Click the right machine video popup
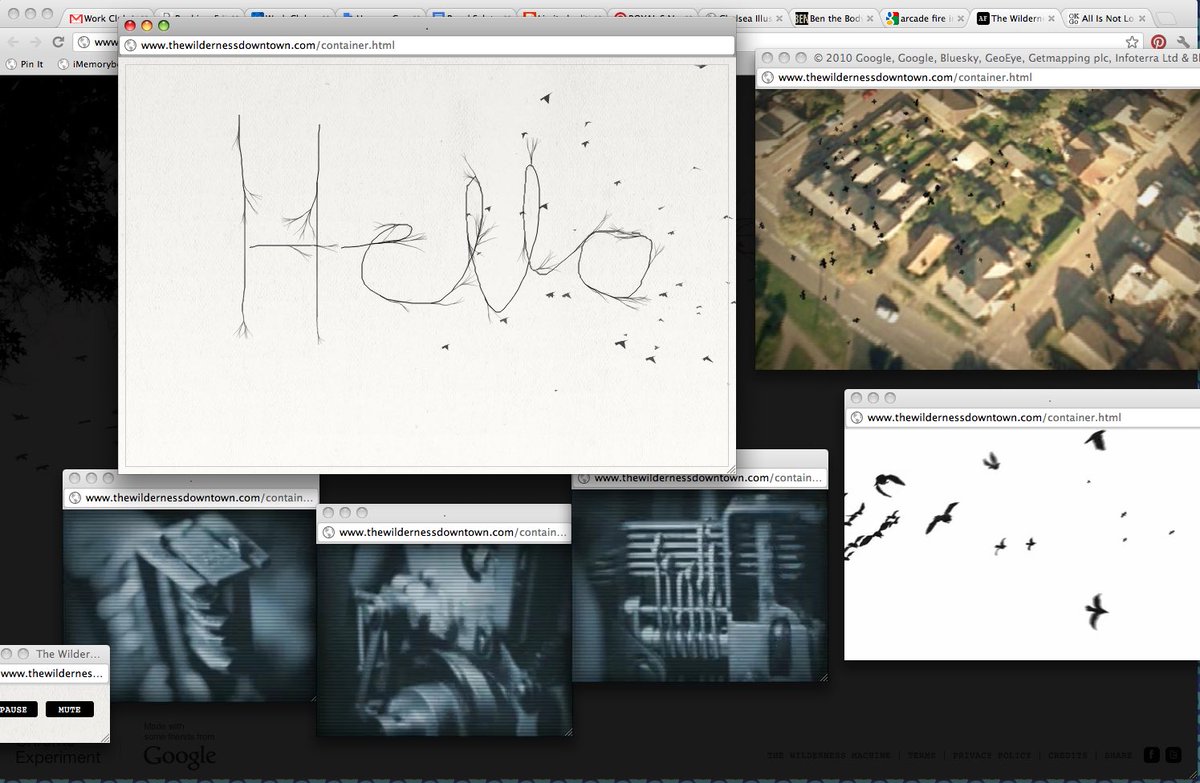The height and width of the screenshot is (783, 1200). coord(700,586)
